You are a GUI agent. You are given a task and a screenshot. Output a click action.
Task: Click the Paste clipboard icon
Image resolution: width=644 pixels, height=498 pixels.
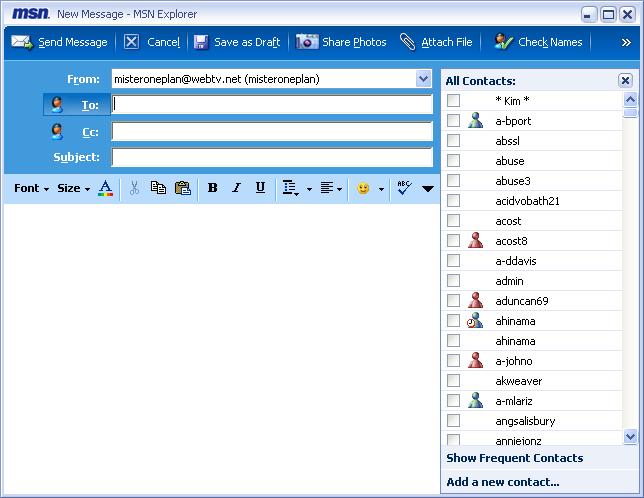click(x=183, y=188)
